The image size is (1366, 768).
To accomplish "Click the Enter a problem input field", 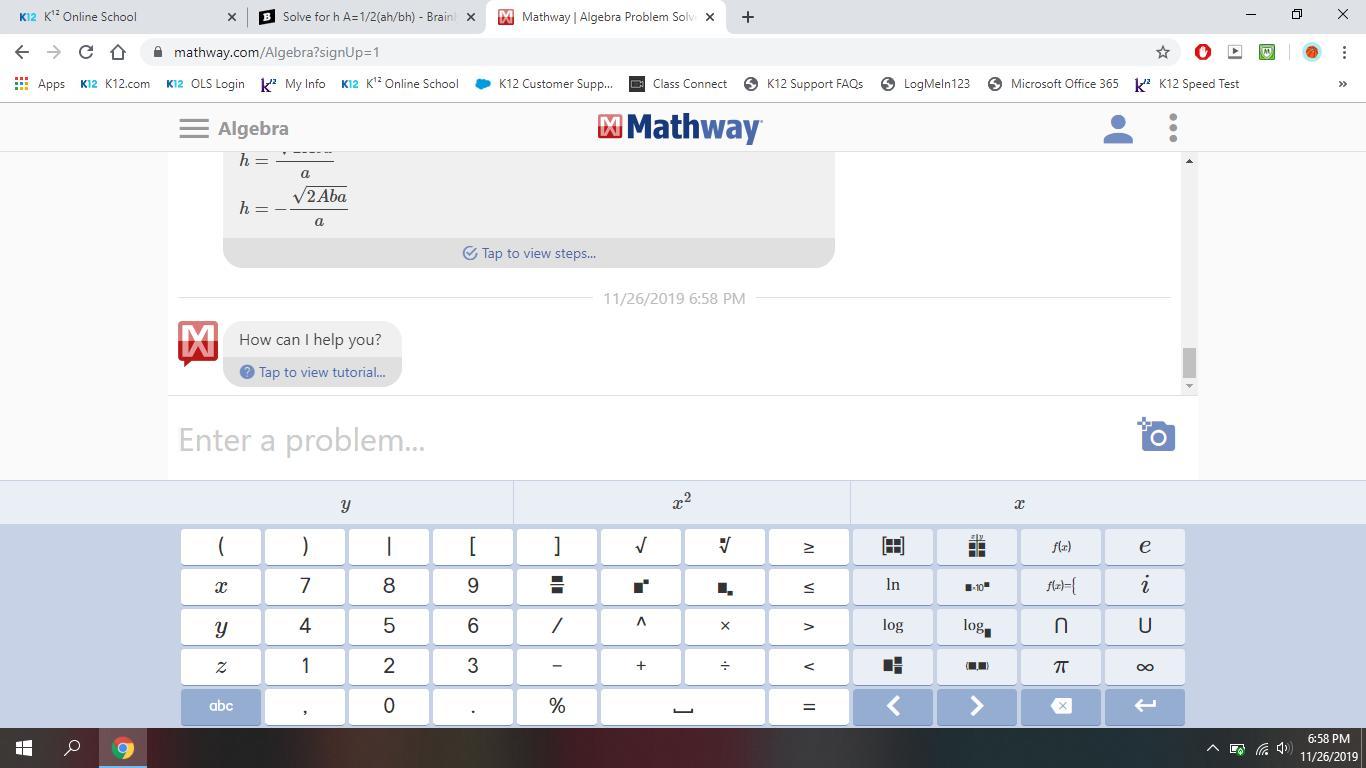I will click(x=650, y=439).
